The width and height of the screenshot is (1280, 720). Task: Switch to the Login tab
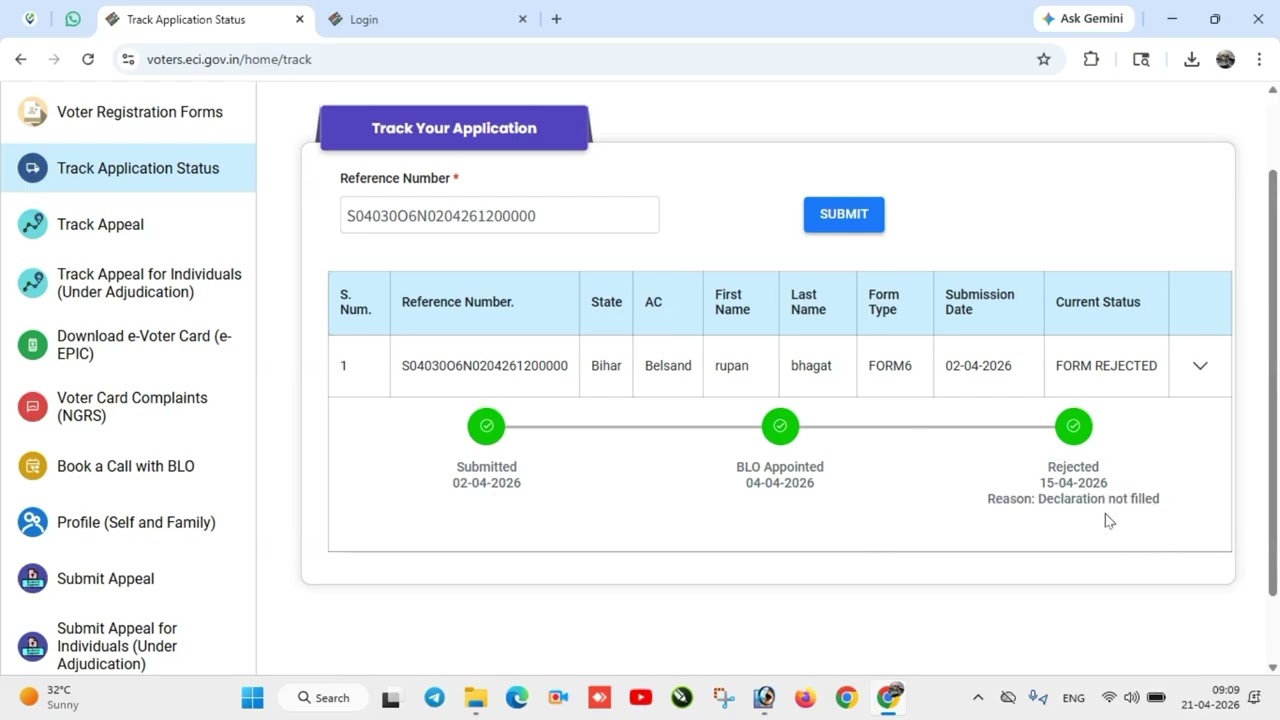pyautogui.click(x=430, y=19)
